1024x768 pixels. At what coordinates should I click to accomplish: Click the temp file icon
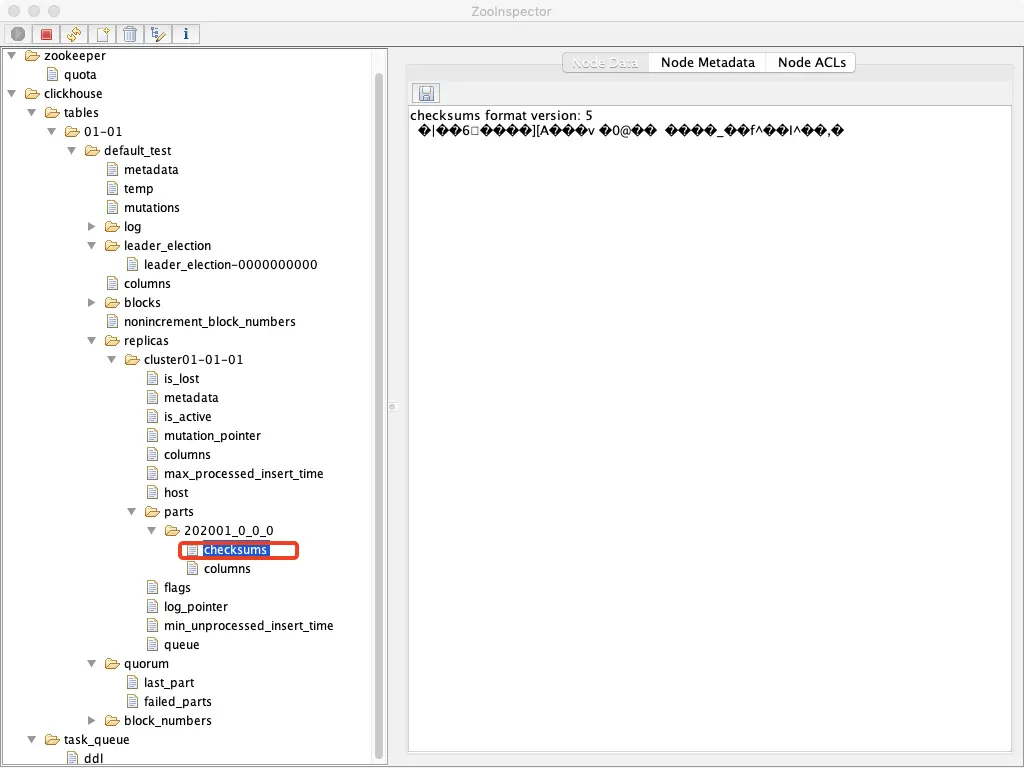point(112,189)
